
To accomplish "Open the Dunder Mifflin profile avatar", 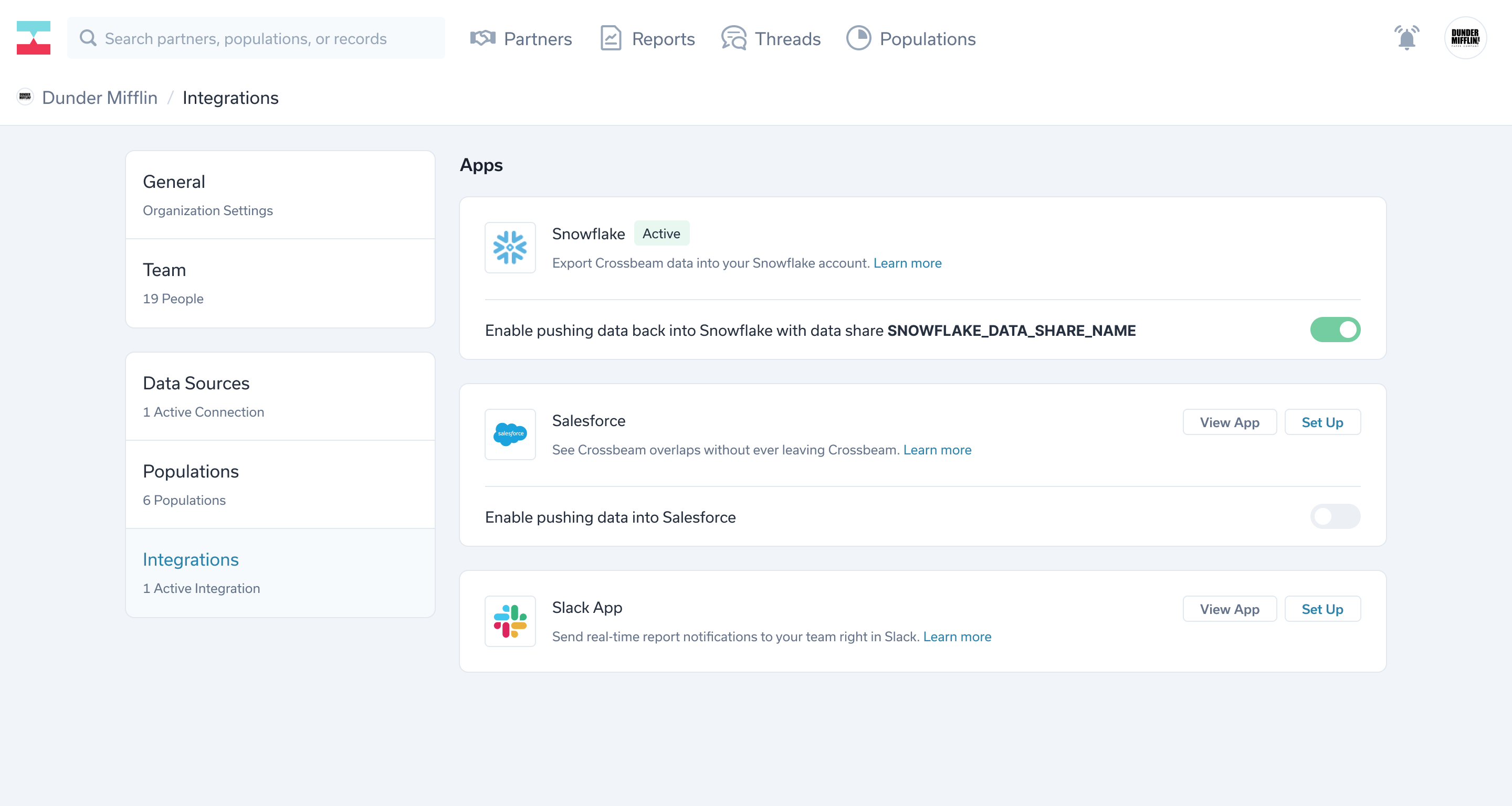I will 1465,38.
